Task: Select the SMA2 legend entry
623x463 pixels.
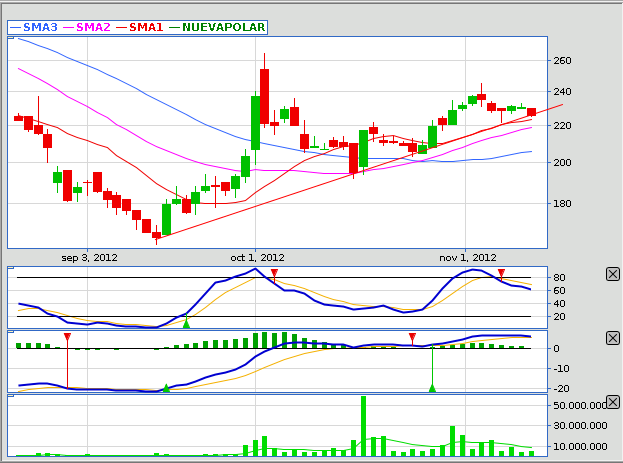Action: tap(87, 27)
